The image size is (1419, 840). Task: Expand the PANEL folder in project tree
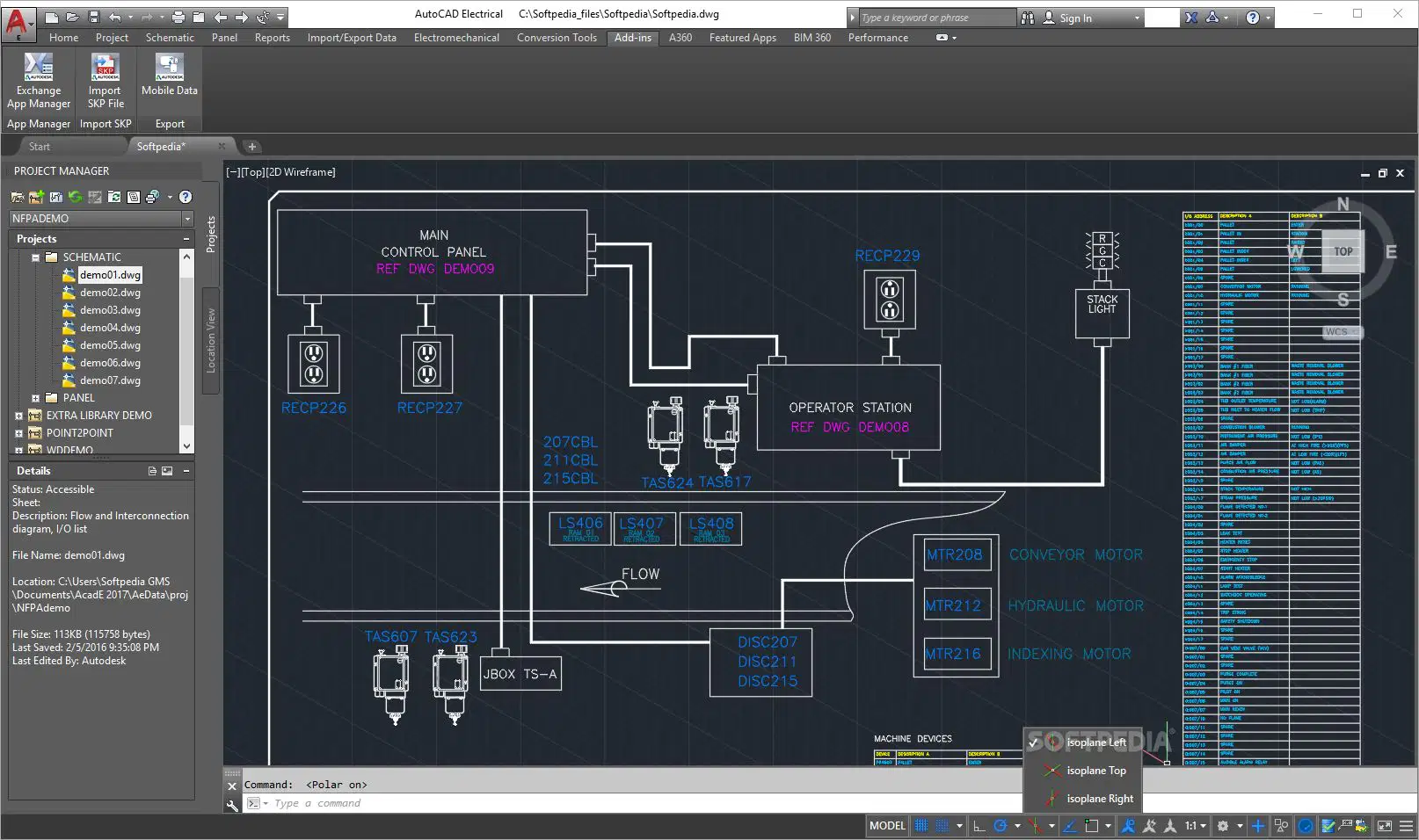pos(35,398)
